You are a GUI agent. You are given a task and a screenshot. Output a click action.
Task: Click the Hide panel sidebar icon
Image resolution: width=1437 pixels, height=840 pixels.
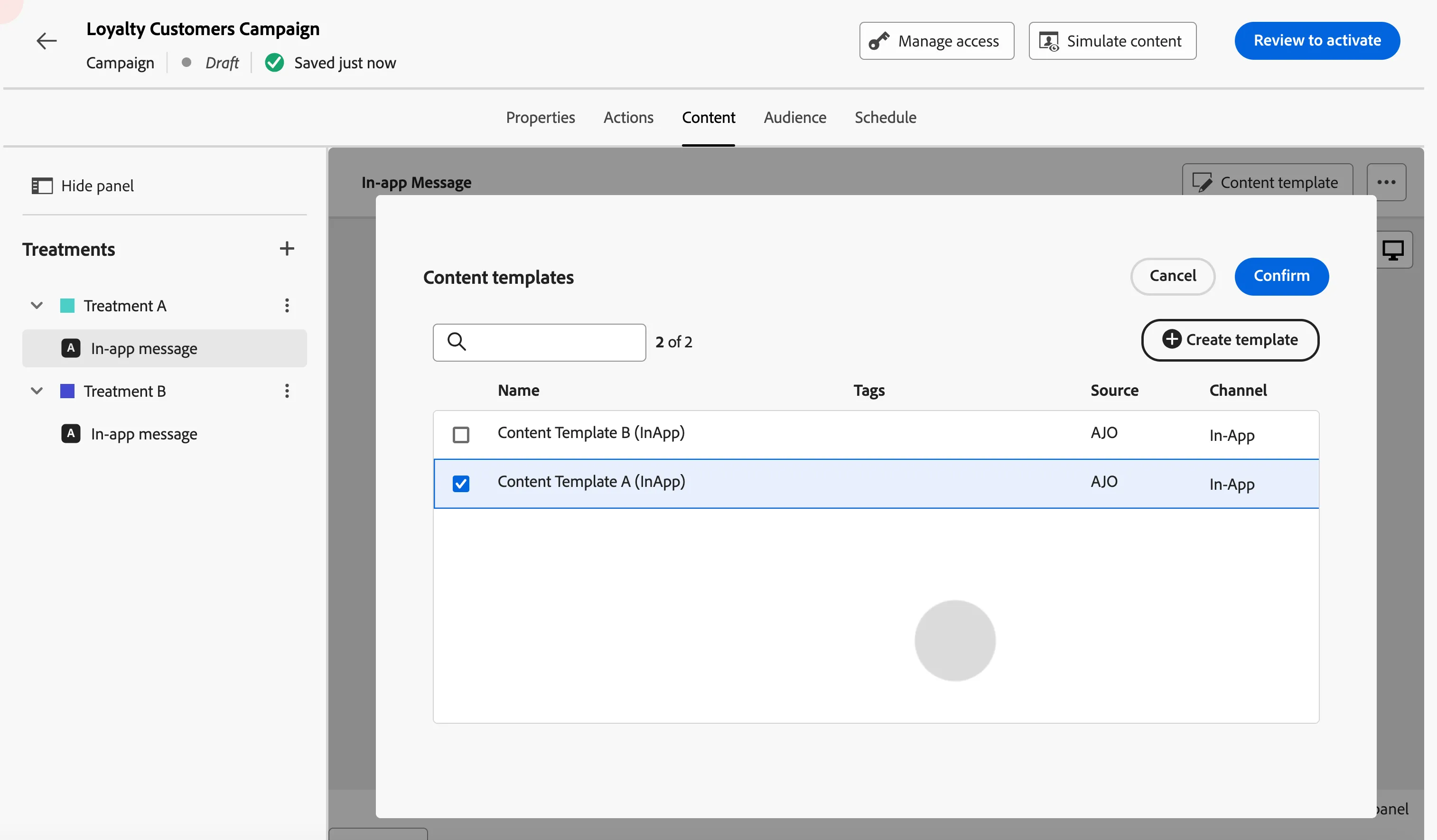(x=42, y=186)
